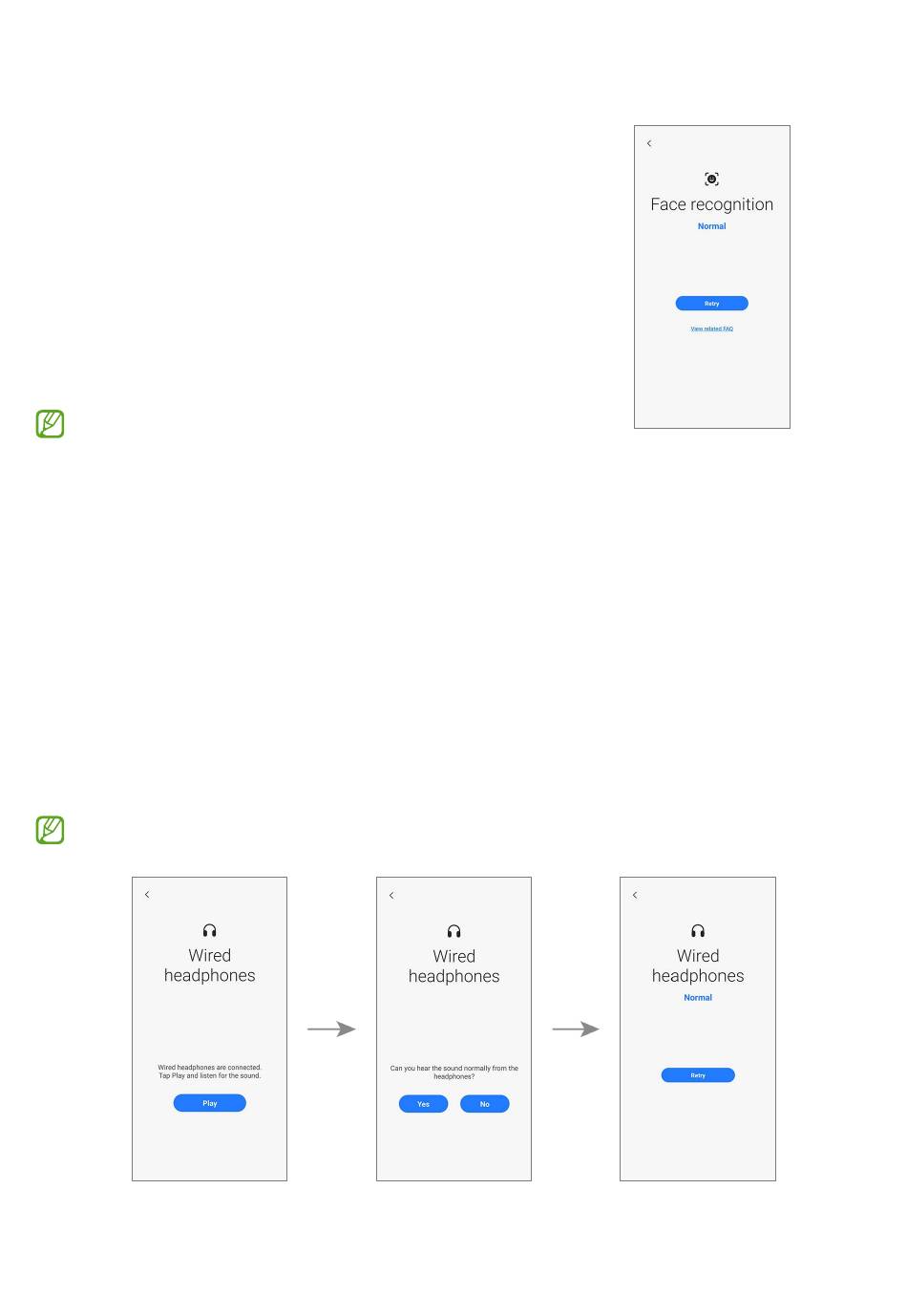Click headphones icon above the Yes/No question
The image size is (907, 1316).
coord(453,931)
